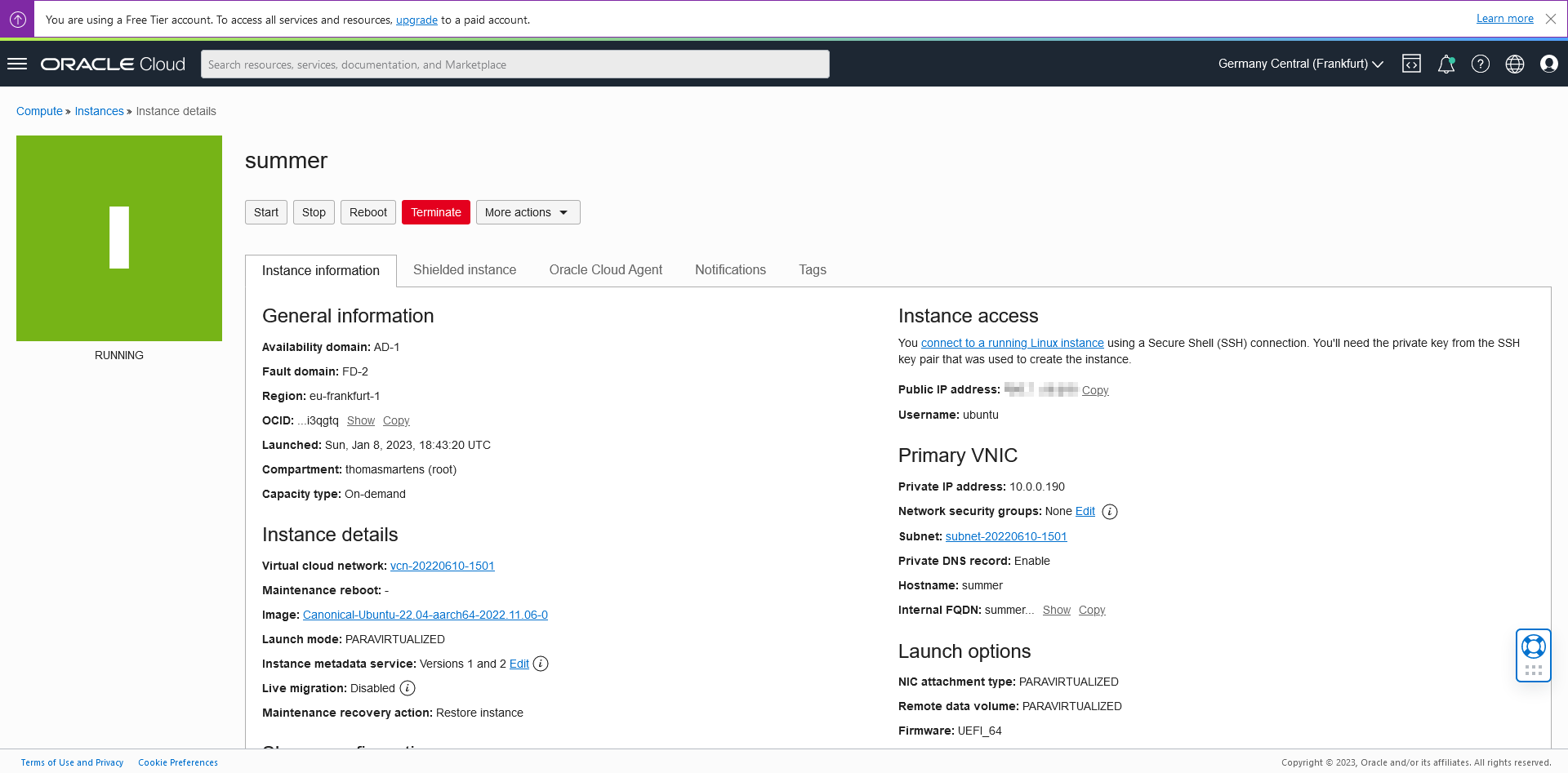Open the language globe selector
Image resolution: width=1568 pixels, height=773 pixels.
pyautogui.click(x=1515, y=64)
